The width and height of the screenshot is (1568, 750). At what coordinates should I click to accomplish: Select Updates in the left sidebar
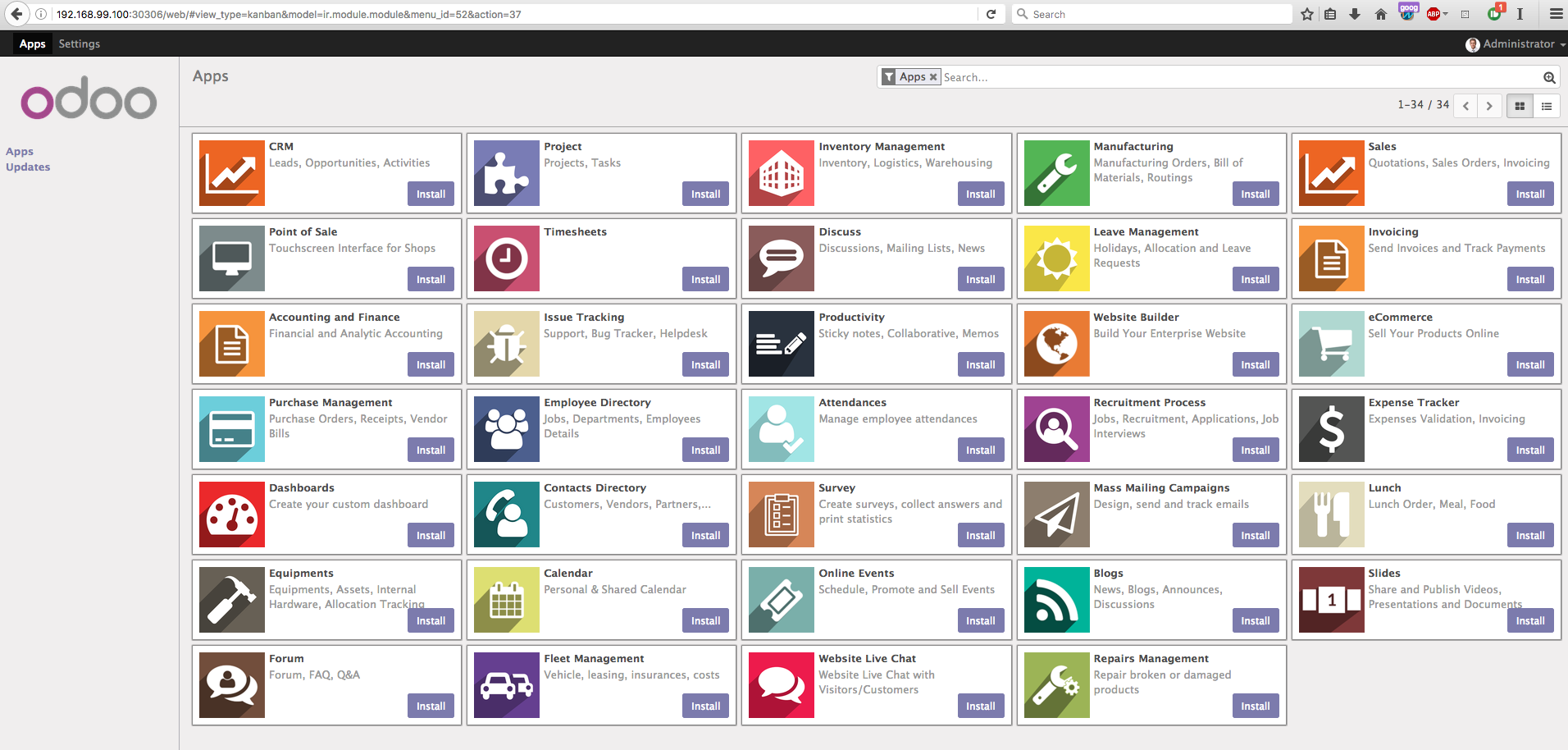tap(28, 167)
